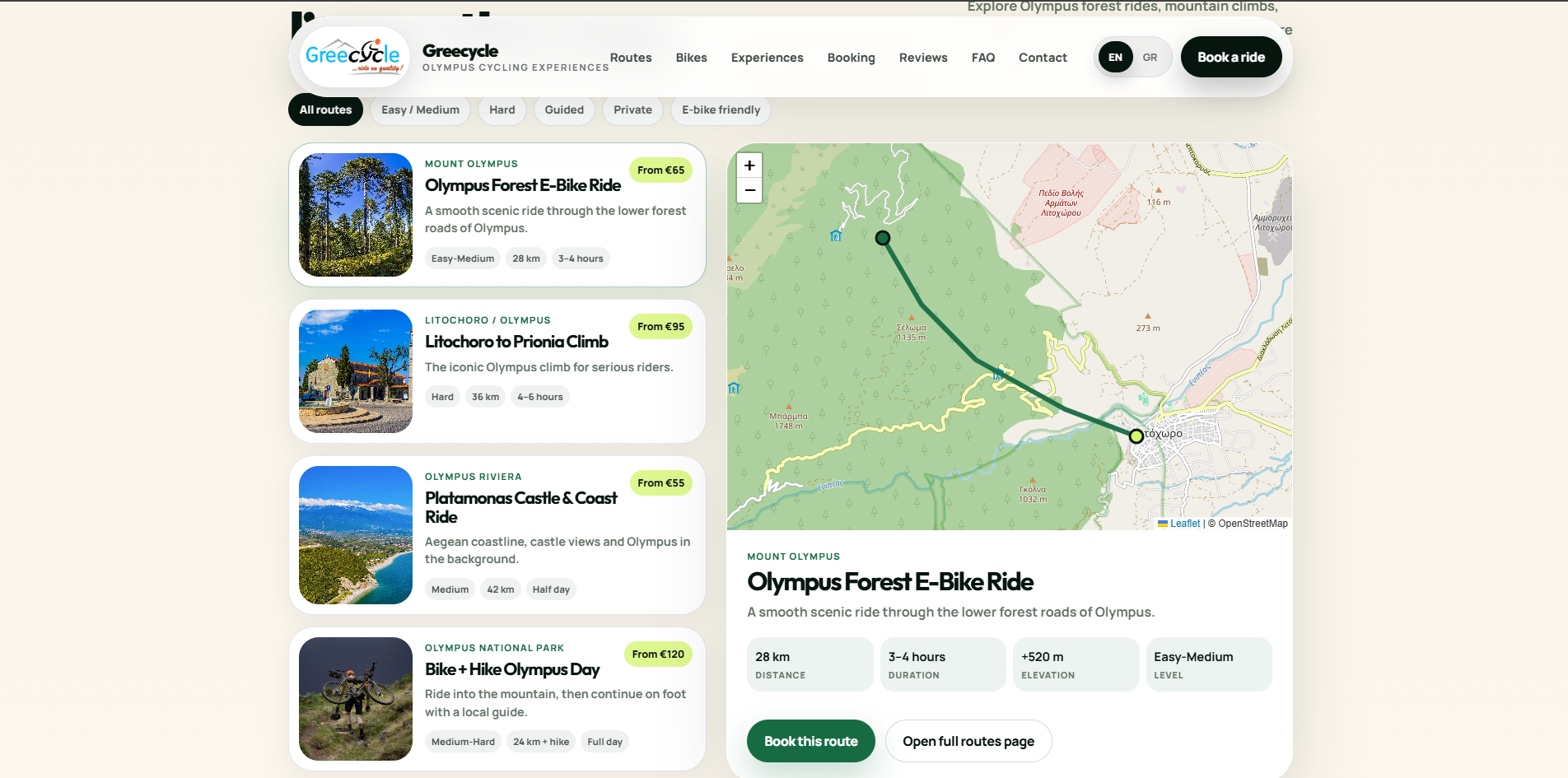
Task: Click the Platamonas Castle coast thumbnail
Action: tap(356, 535)
